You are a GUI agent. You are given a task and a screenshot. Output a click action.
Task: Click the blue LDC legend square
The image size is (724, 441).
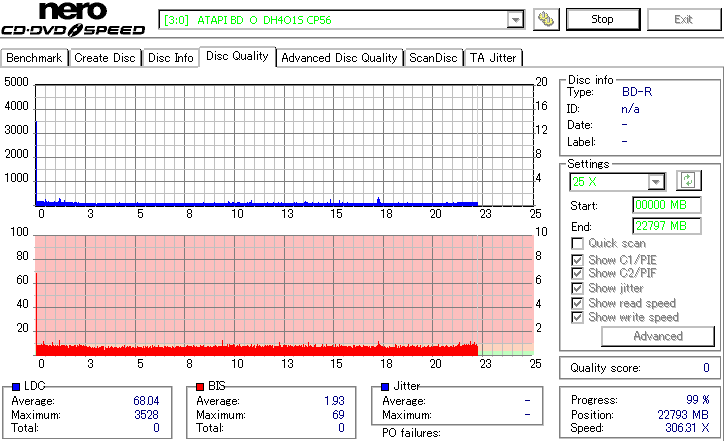pyautogui.click(x=16, y=387)
